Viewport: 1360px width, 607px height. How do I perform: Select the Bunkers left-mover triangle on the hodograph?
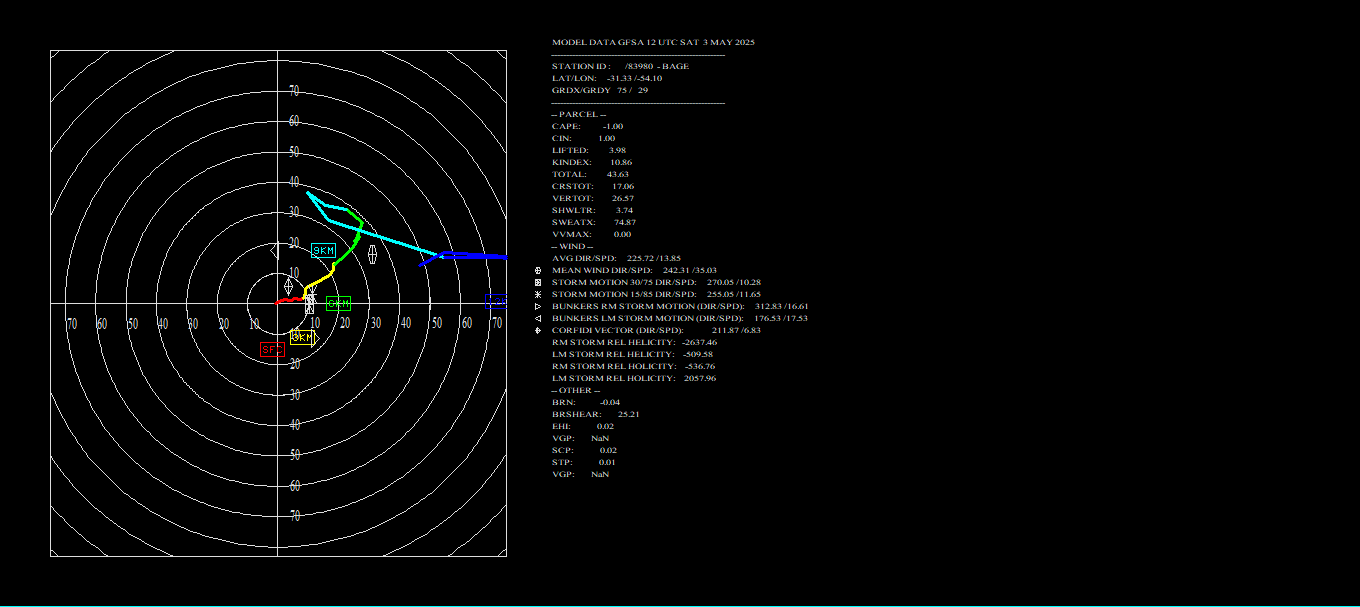pyautogui.click(x=276, y=249)
